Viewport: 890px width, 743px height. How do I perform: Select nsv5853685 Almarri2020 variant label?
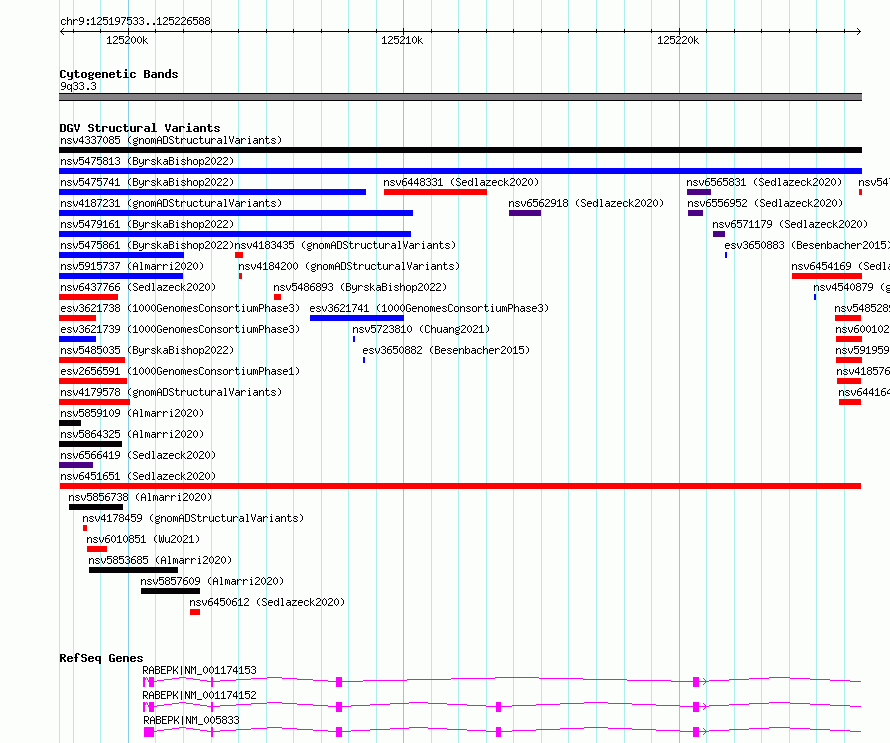point(160,560)
